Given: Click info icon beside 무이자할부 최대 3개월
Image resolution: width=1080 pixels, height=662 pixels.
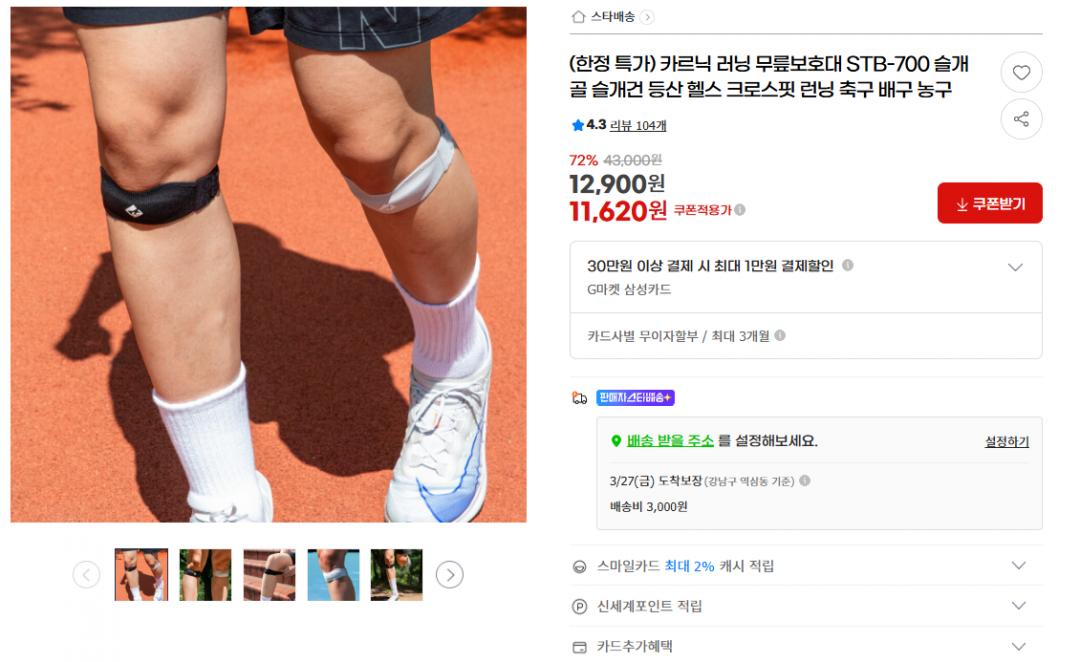Looking at the screenshot, I should click(x=780, y=335).
